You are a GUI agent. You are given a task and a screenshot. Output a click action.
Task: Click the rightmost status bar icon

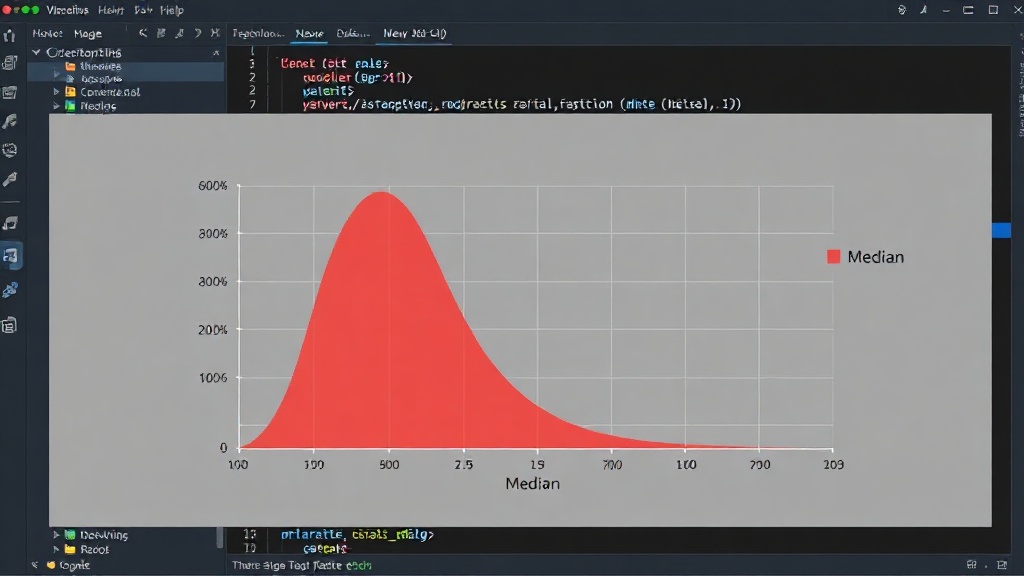click(1002, 565)
